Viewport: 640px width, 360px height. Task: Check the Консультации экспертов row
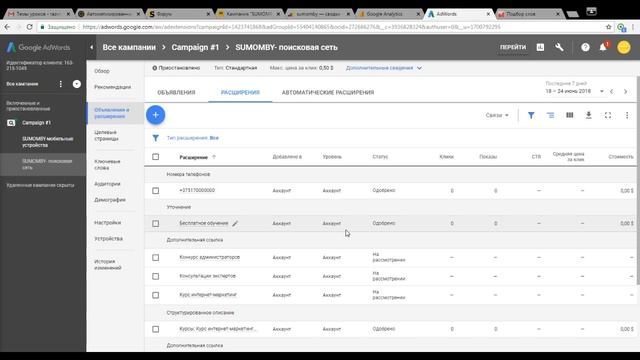point(156,276)
